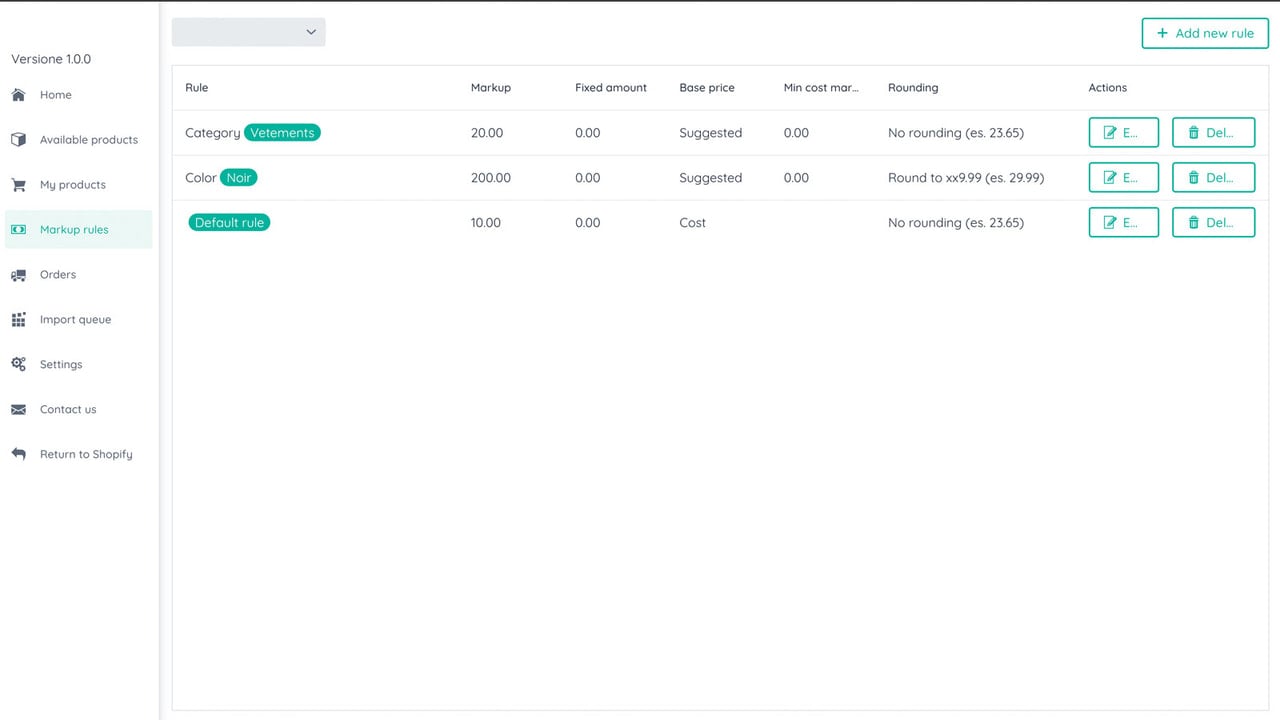Open the Import queue page

tap(78, 320)
